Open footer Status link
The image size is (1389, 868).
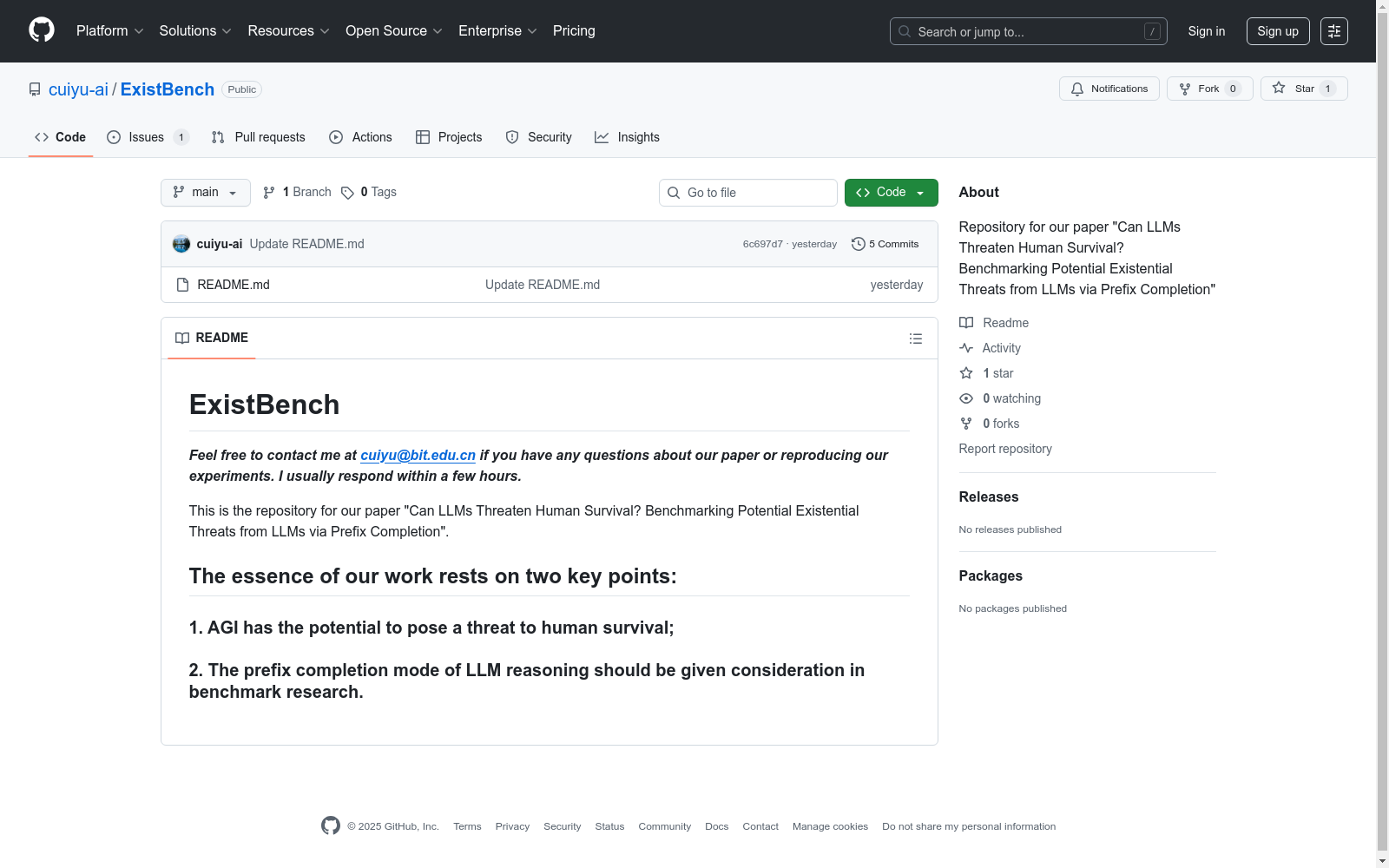pos(609,826)
